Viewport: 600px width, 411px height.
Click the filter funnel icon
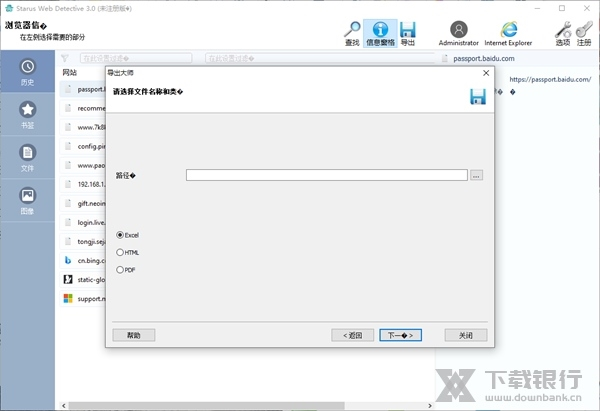pyautogui.click(x=65, y=58)
